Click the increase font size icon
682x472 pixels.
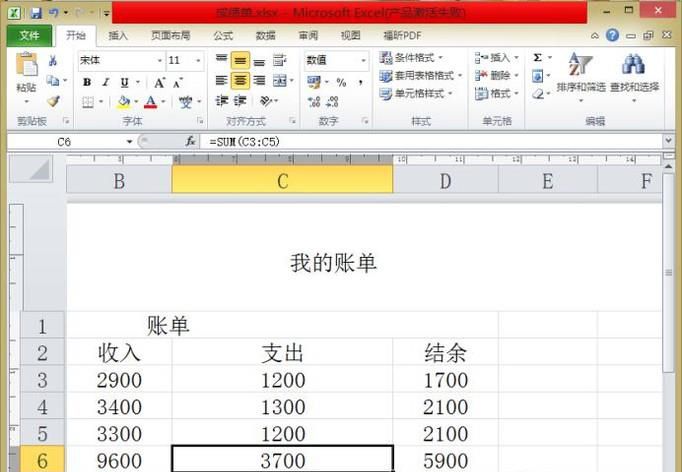pos(158,82)
